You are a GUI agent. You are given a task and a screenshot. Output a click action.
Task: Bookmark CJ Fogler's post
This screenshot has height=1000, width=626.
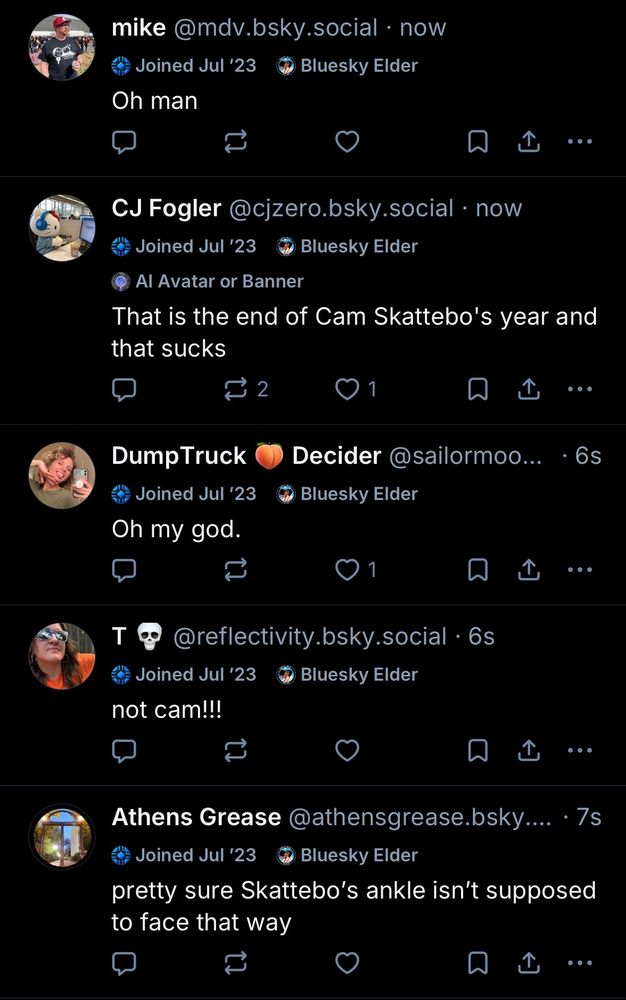(x=477, y=389)
